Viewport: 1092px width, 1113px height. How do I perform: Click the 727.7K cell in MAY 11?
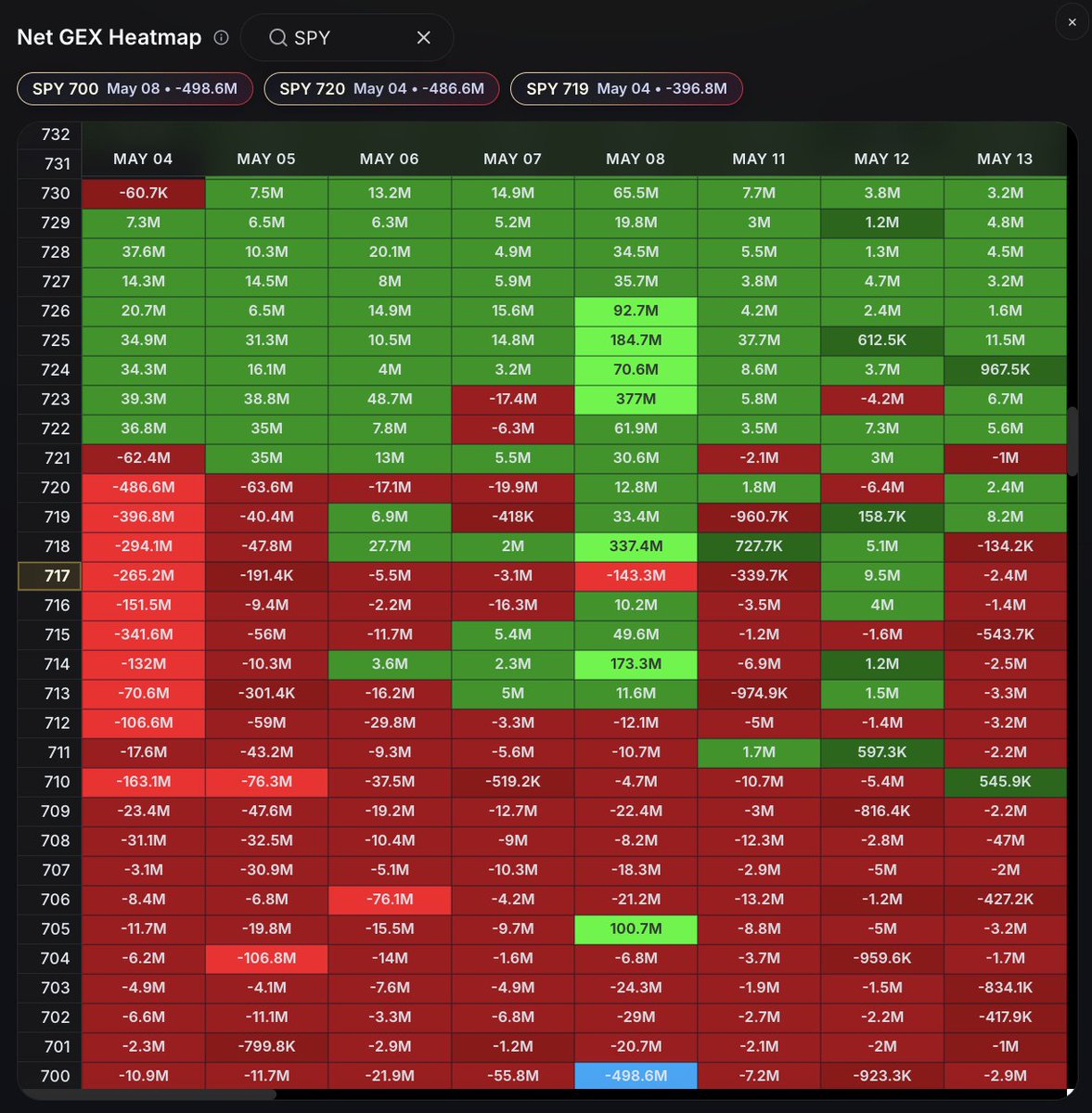[x=759, y=546]
